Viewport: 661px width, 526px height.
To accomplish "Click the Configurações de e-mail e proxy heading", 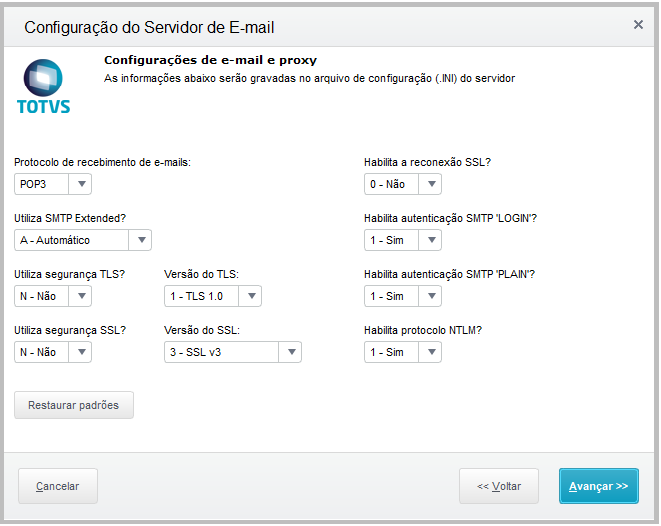I will (x=210, y=61).
